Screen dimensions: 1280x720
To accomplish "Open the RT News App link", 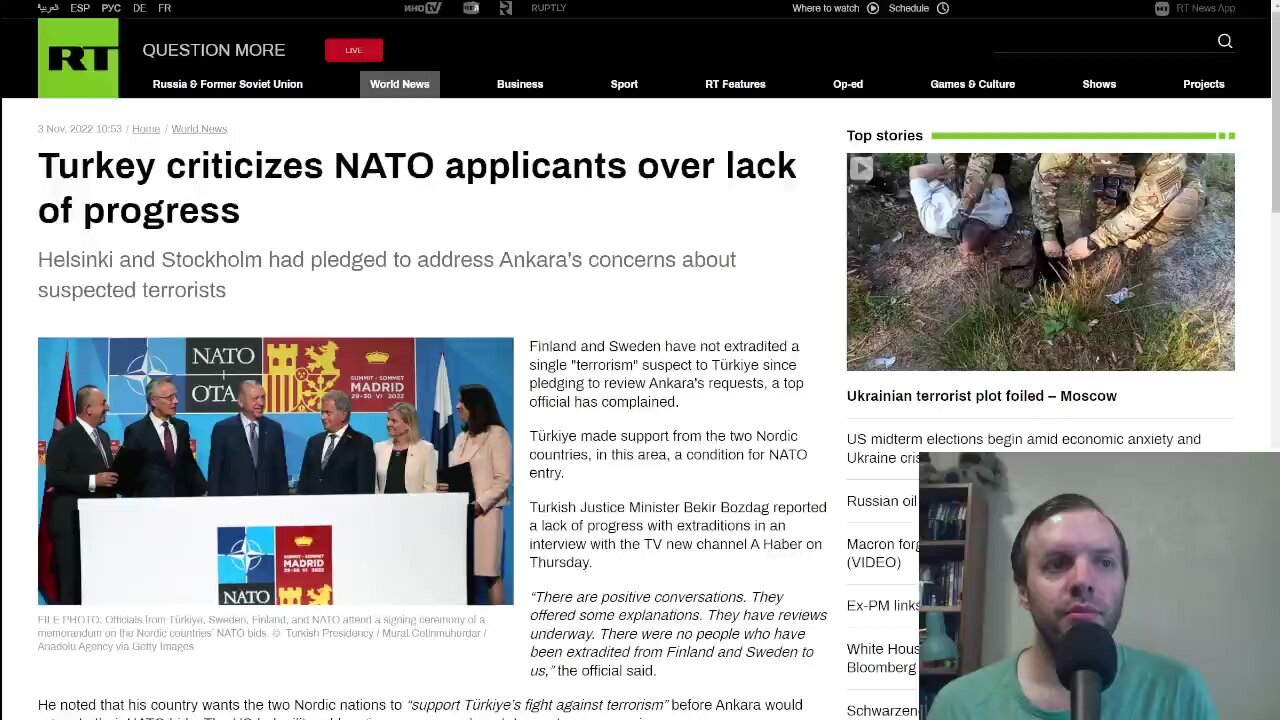I will 1205,8.
